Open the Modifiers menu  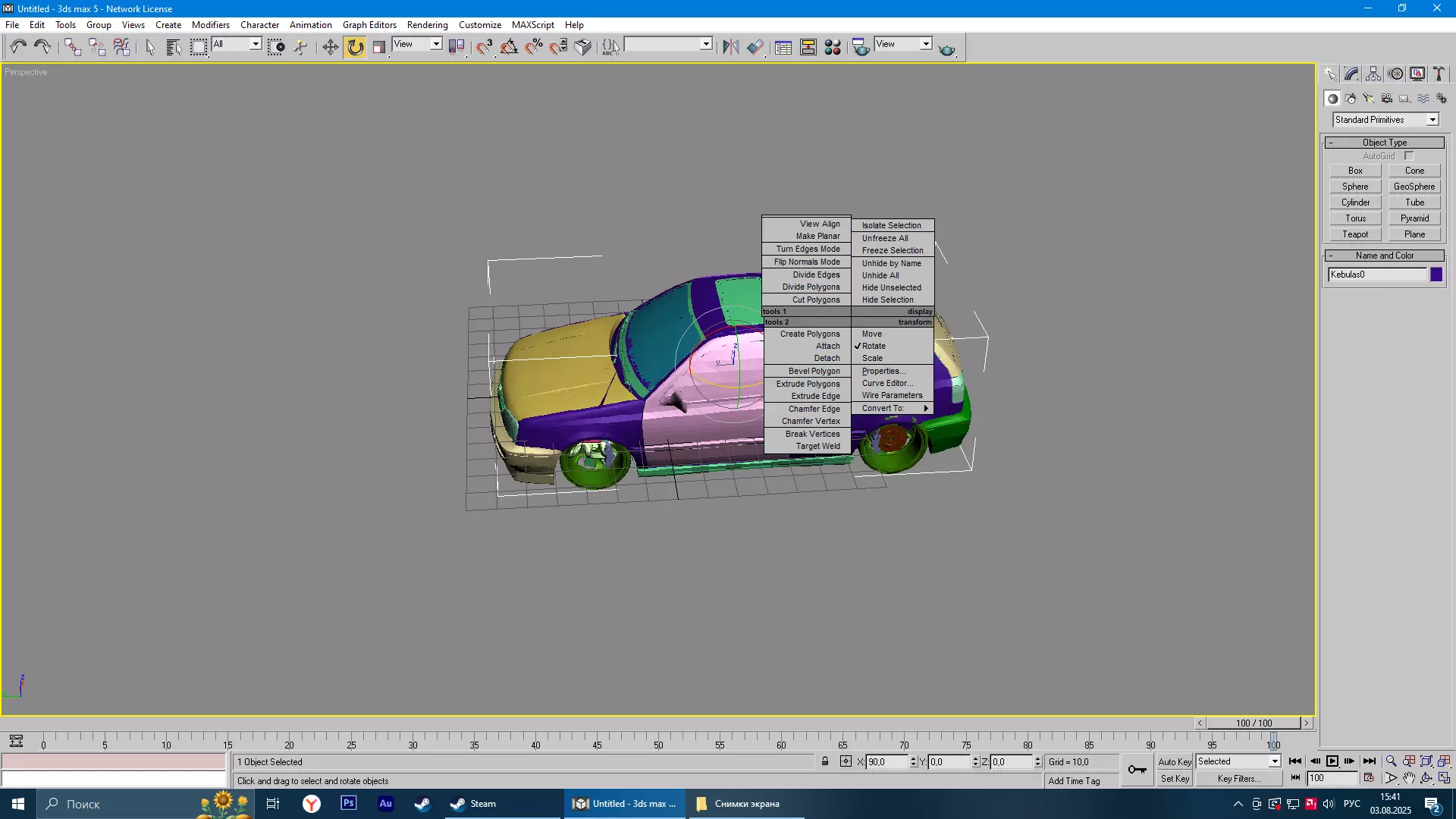[x=210, y=25]
